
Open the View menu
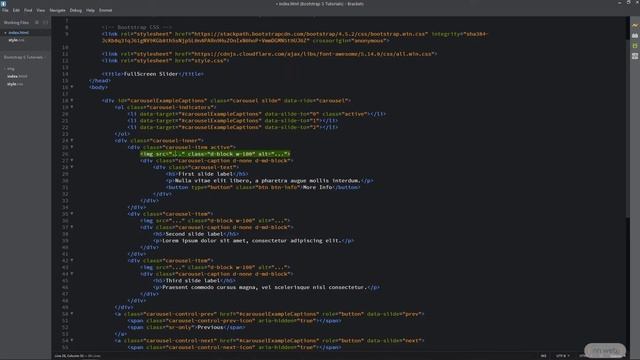(41, 10)
